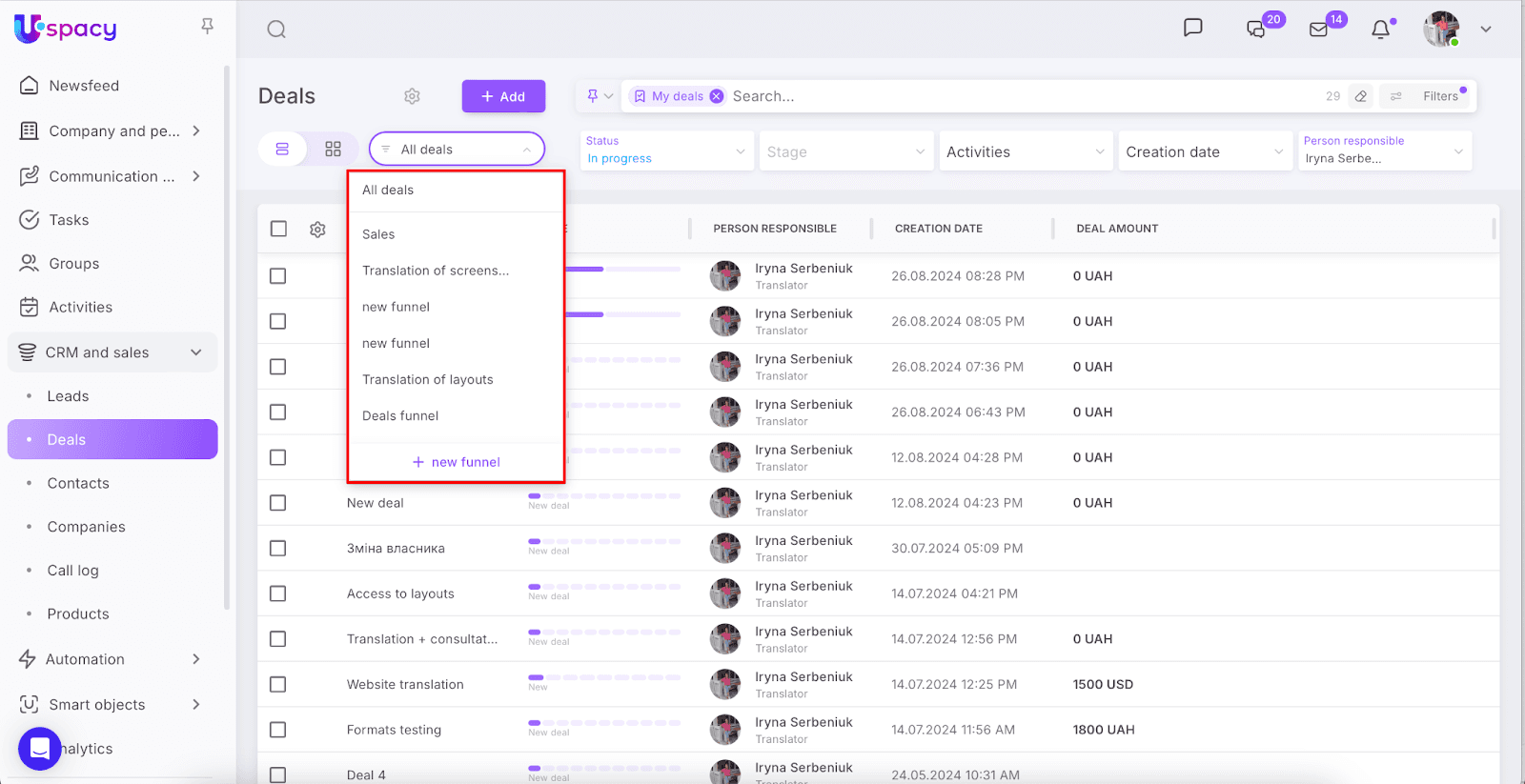1525x784 pixels.
Task: Click the search magnifier icon in top bar
Action: coord(276,30)
